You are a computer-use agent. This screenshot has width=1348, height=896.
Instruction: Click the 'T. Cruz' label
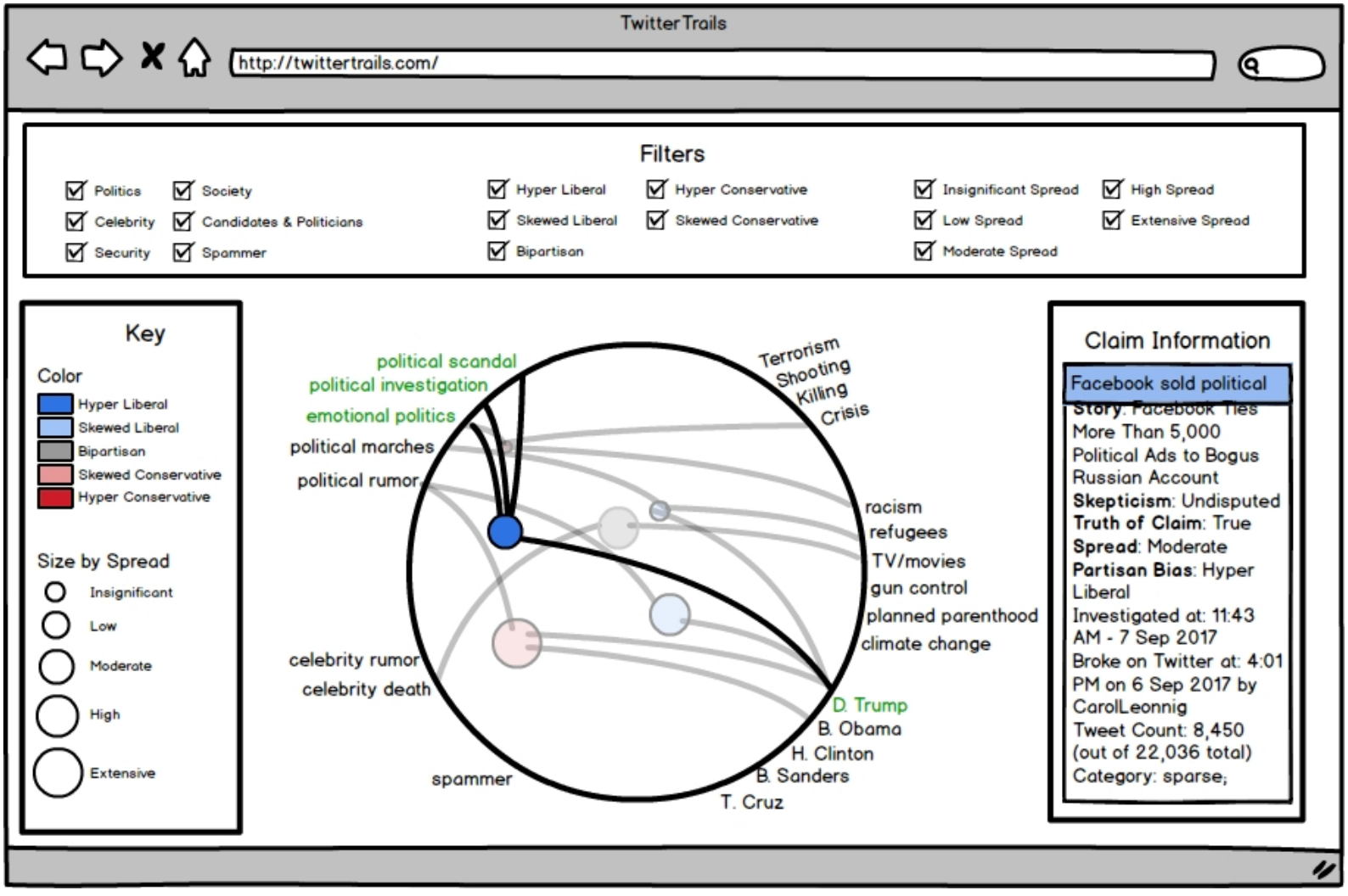click(x=752, y=802)
